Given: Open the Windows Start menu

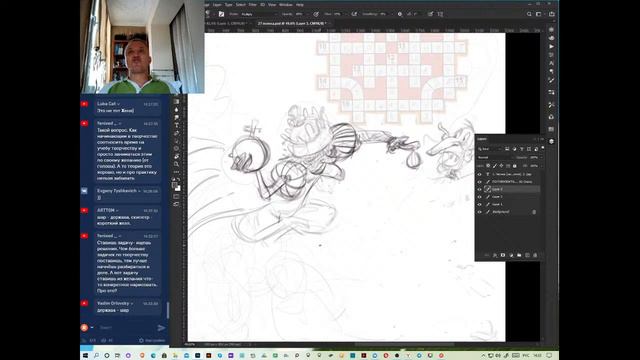Looking at the screenshot, I should click(x=85, y=356).
